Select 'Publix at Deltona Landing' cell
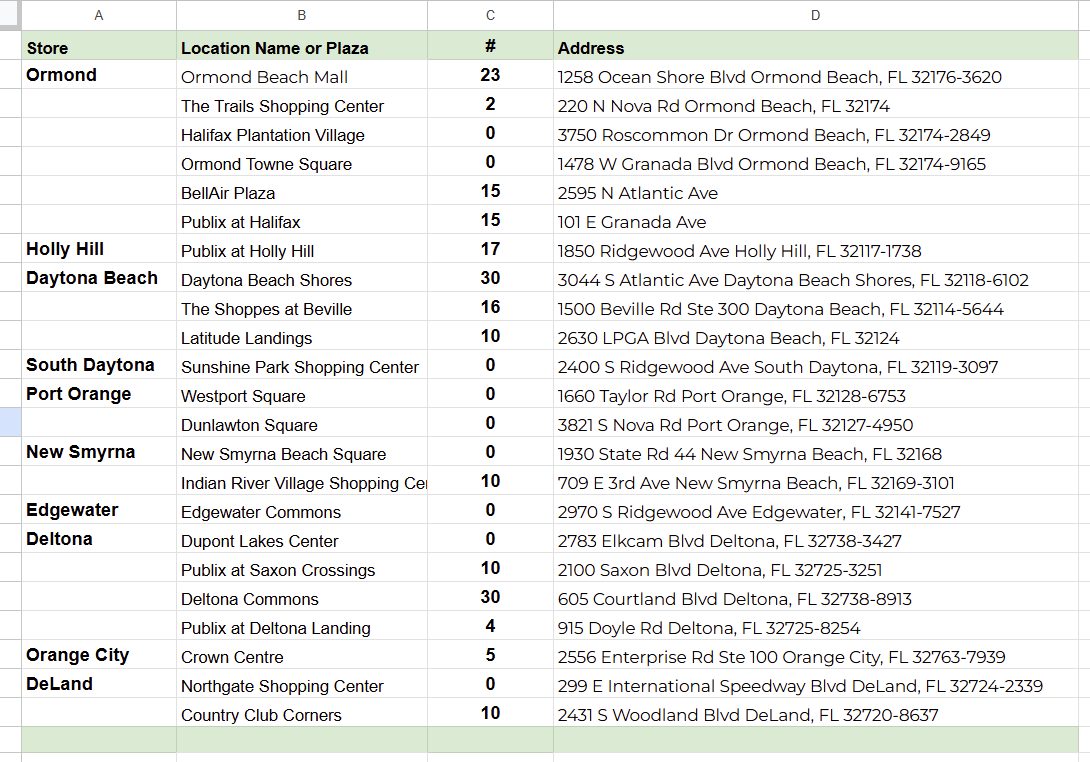Viewport: 1090px width, 762px height. coord(302,626)
